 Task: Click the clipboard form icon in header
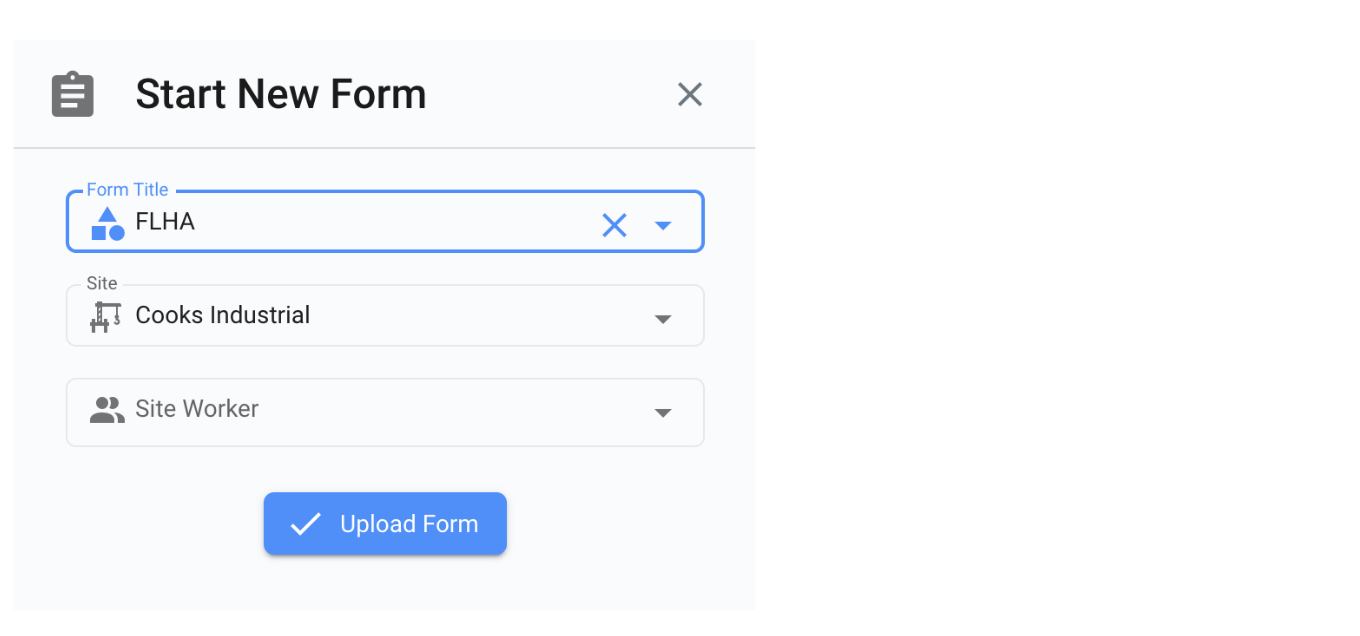coord(73,95)
